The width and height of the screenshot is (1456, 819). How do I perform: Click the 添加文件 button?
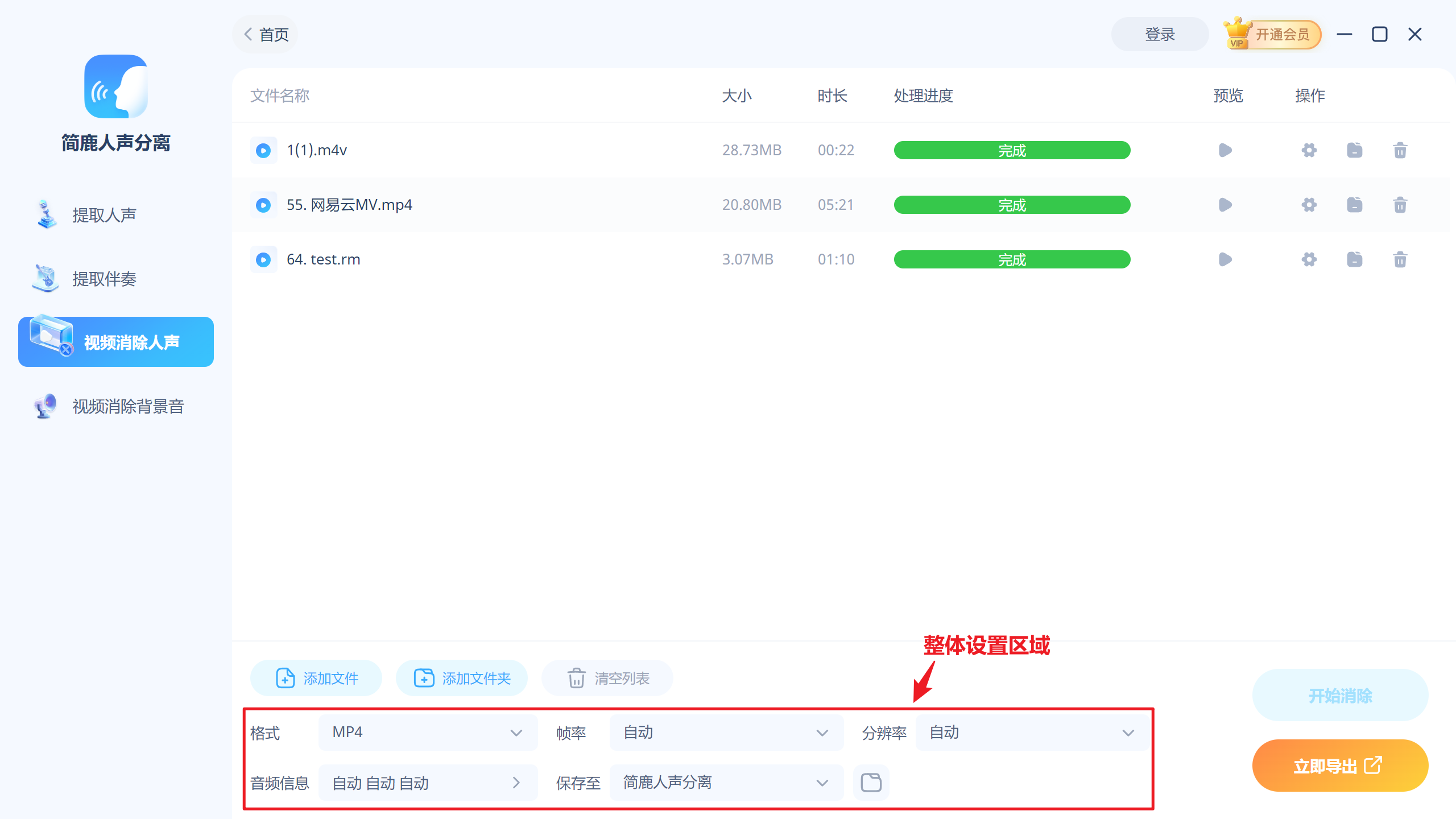[315, 678]
